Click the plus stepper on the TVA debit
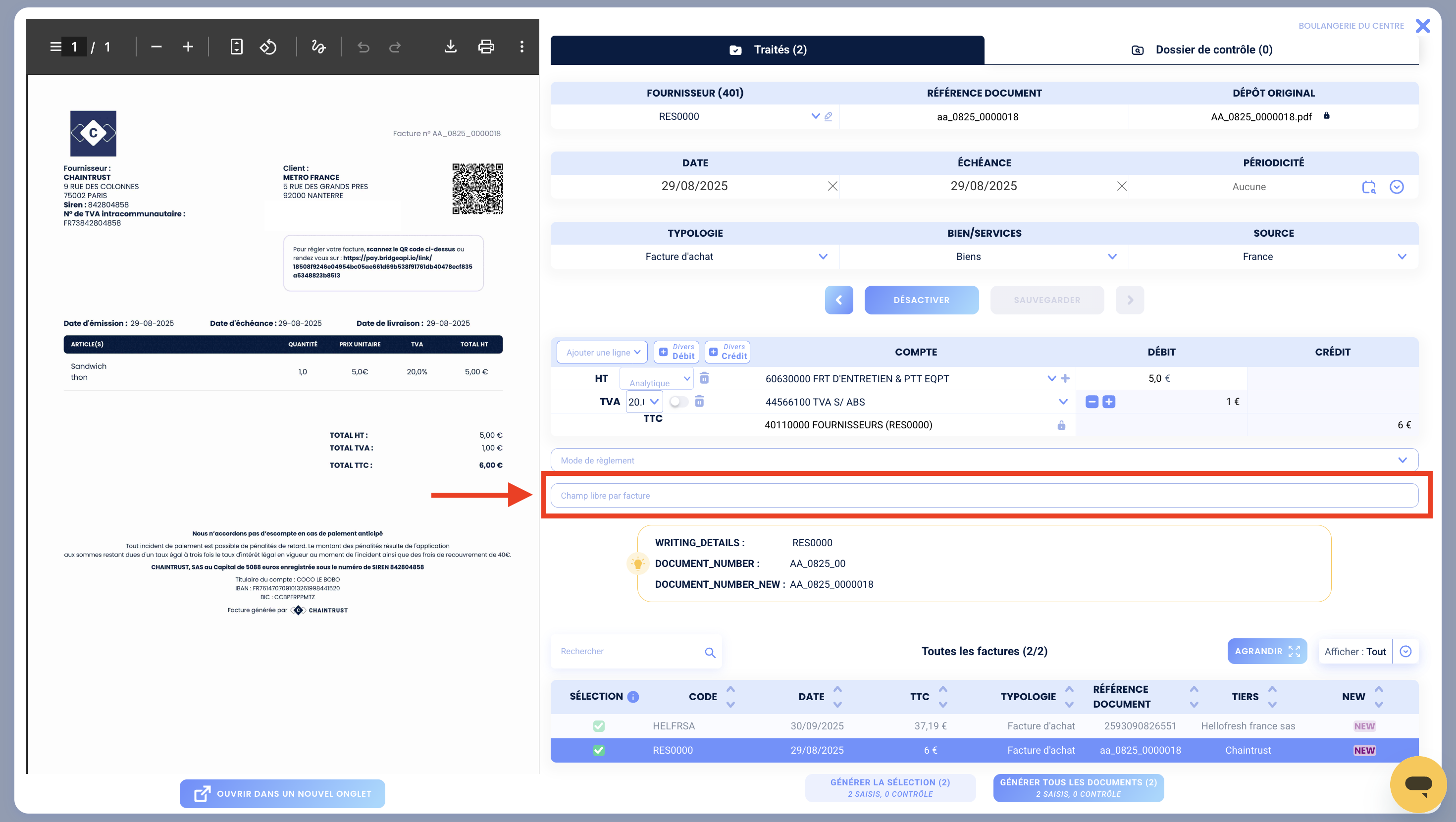The height and width of the screenshot is (822, 1456). pyautogui.click(x=1109, y=402)
